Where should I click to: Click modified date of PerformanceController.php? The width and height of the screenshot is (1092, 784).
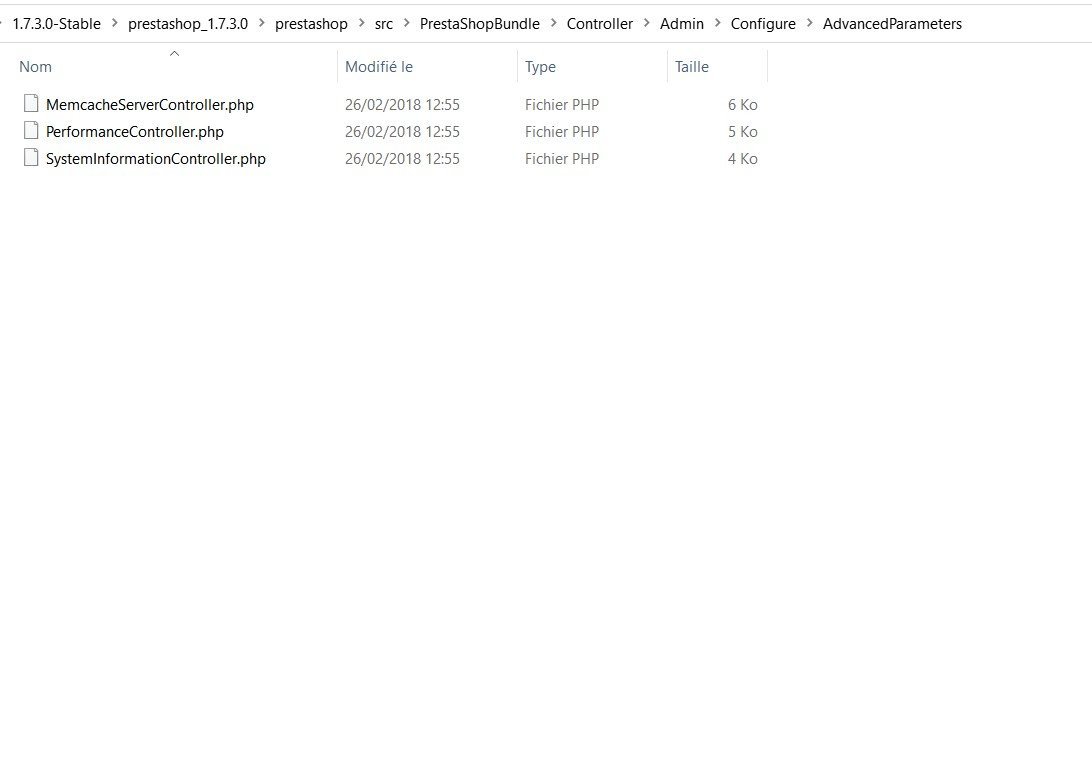coord(403,132)
